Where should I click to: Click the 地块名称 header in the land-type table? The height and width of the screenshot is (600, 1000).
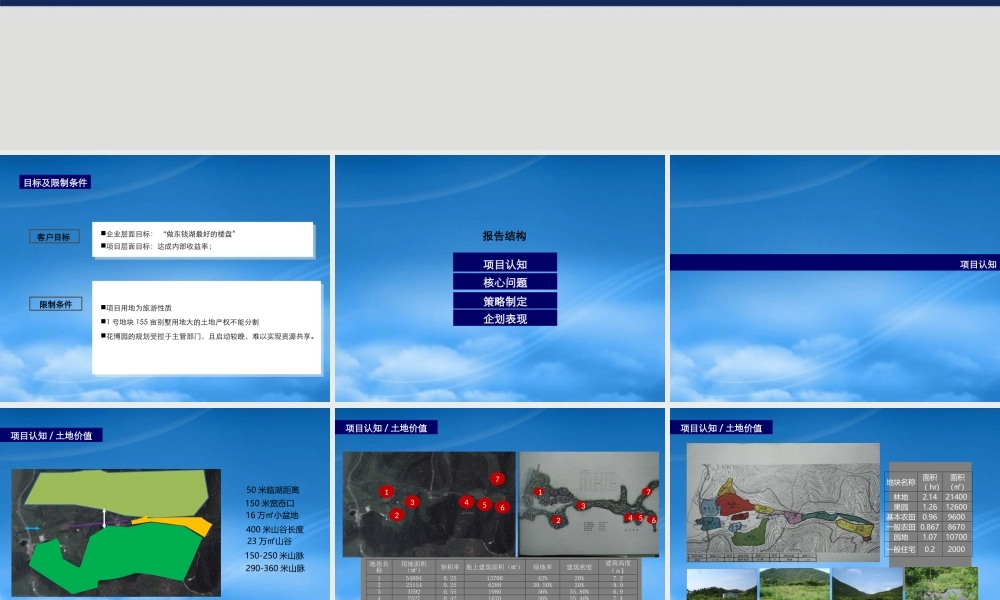click(x=901, y=482)
